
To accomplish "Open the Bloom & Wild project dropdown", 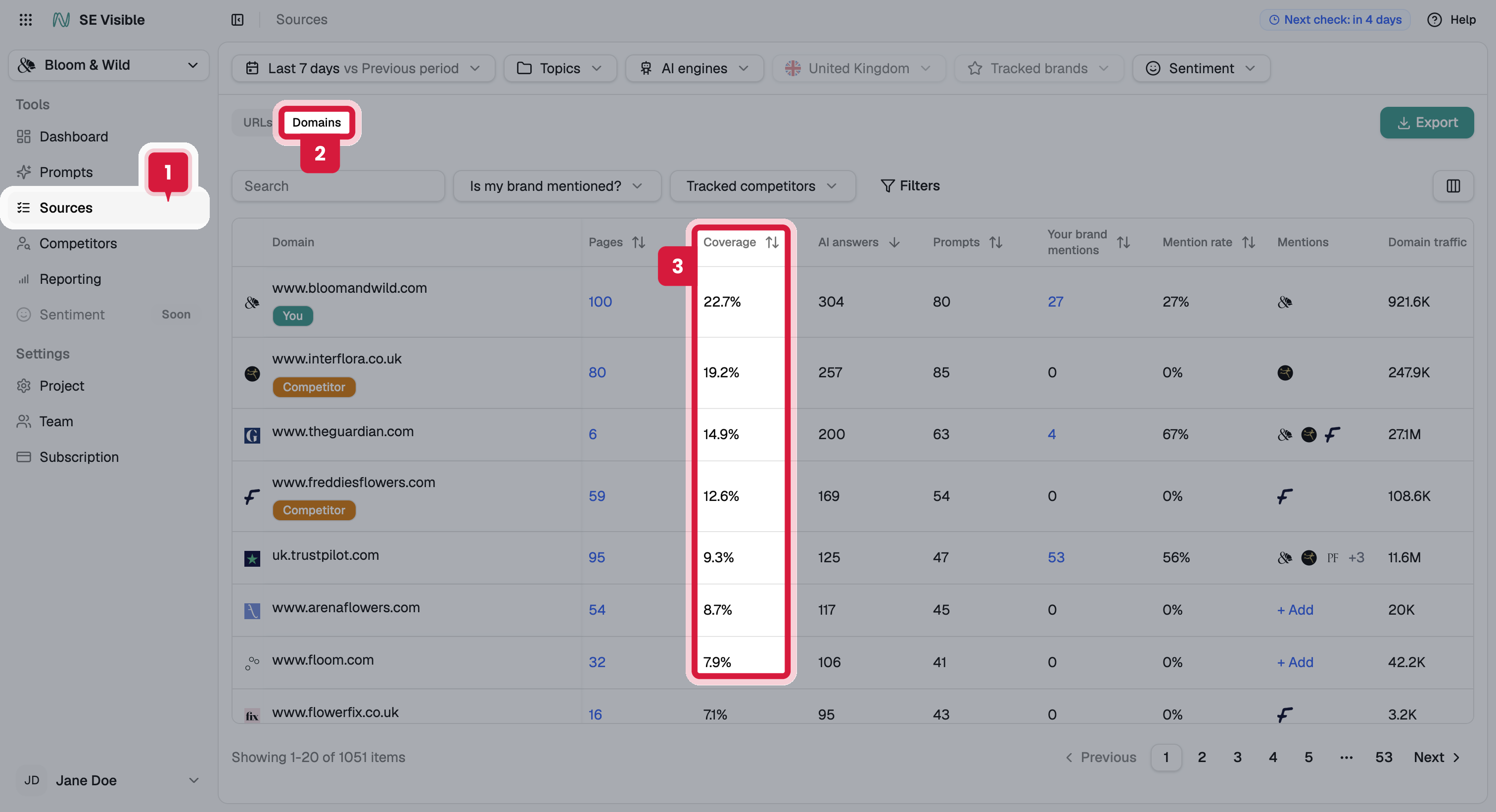I will pyautogui.click(x=109, y=65).
